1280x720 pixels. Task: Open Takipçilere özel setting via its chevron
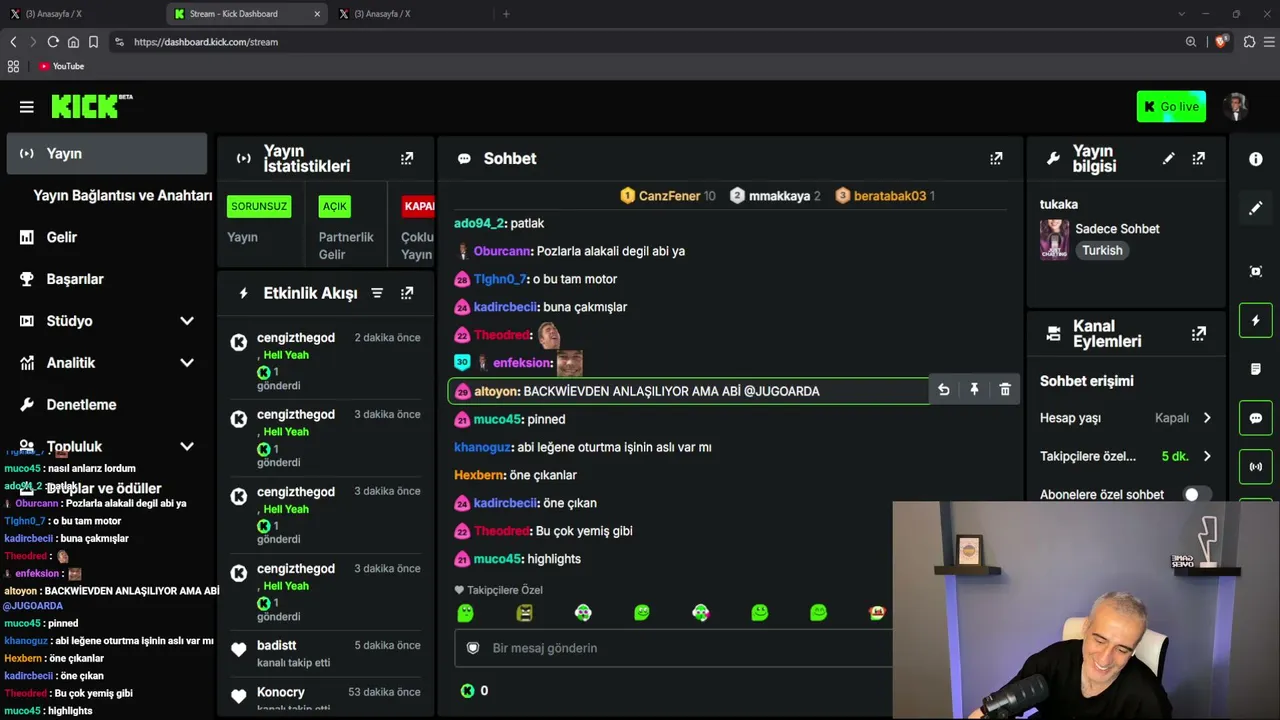point(1207,456)
